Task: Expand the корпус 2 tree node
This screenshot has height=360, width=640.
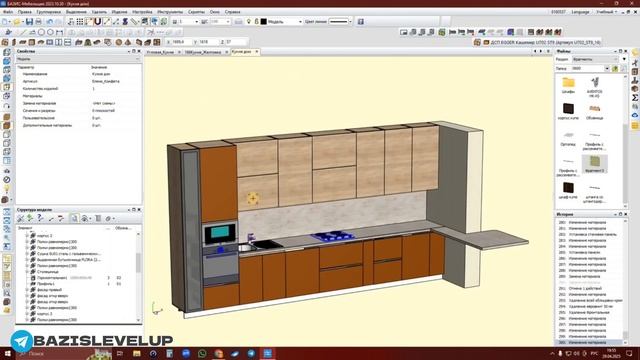Action: (27, 236)
